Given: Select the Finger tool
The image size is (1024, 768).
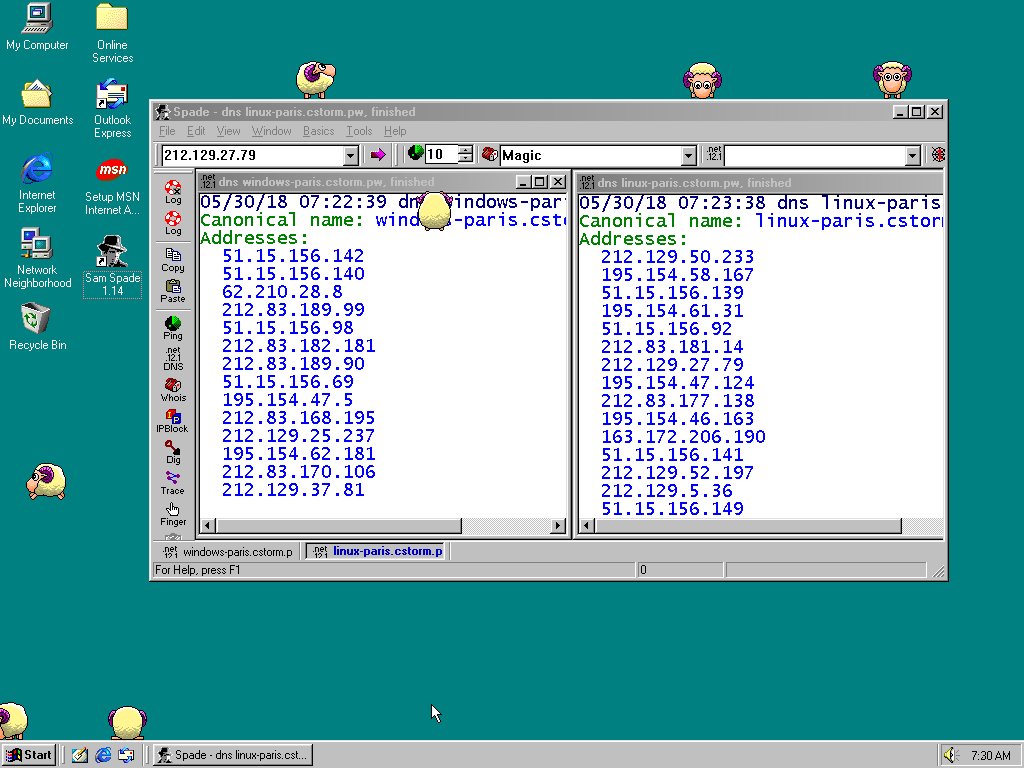Looking at the screenshot, I should click(173, 514).
